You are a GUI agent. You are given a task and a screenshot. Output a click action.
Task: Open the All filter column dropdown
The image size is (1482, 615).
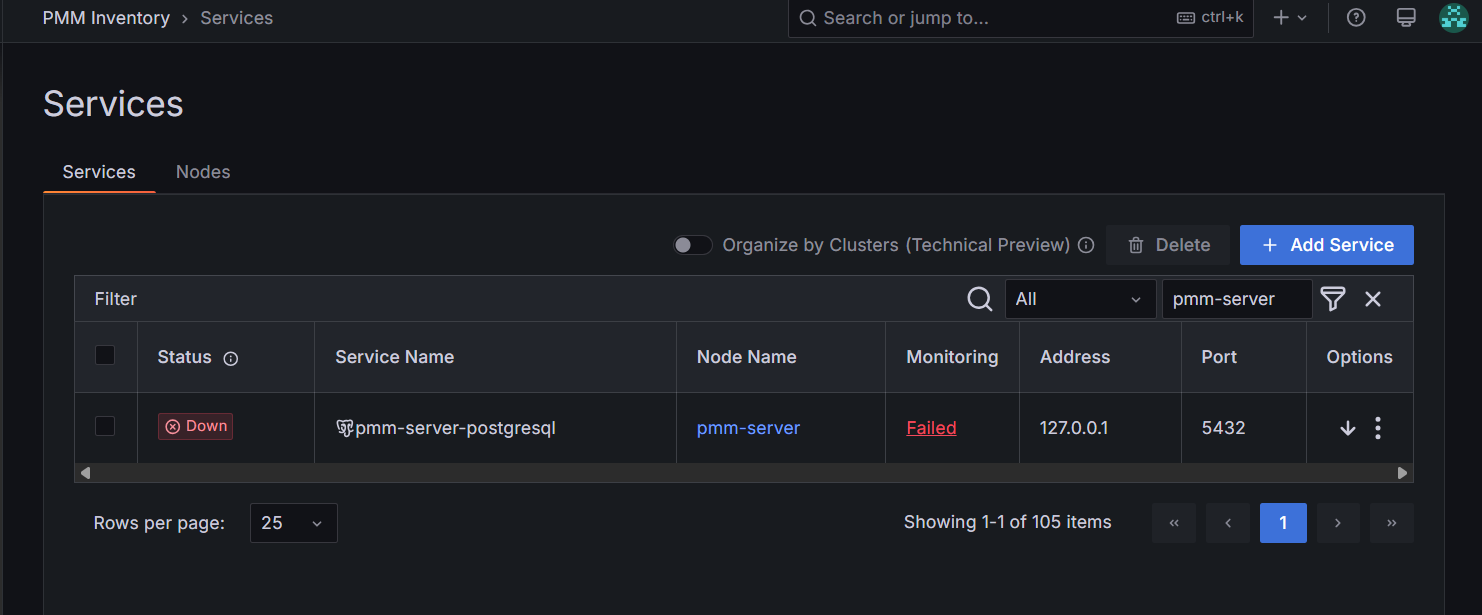(x=1080, y=299)
